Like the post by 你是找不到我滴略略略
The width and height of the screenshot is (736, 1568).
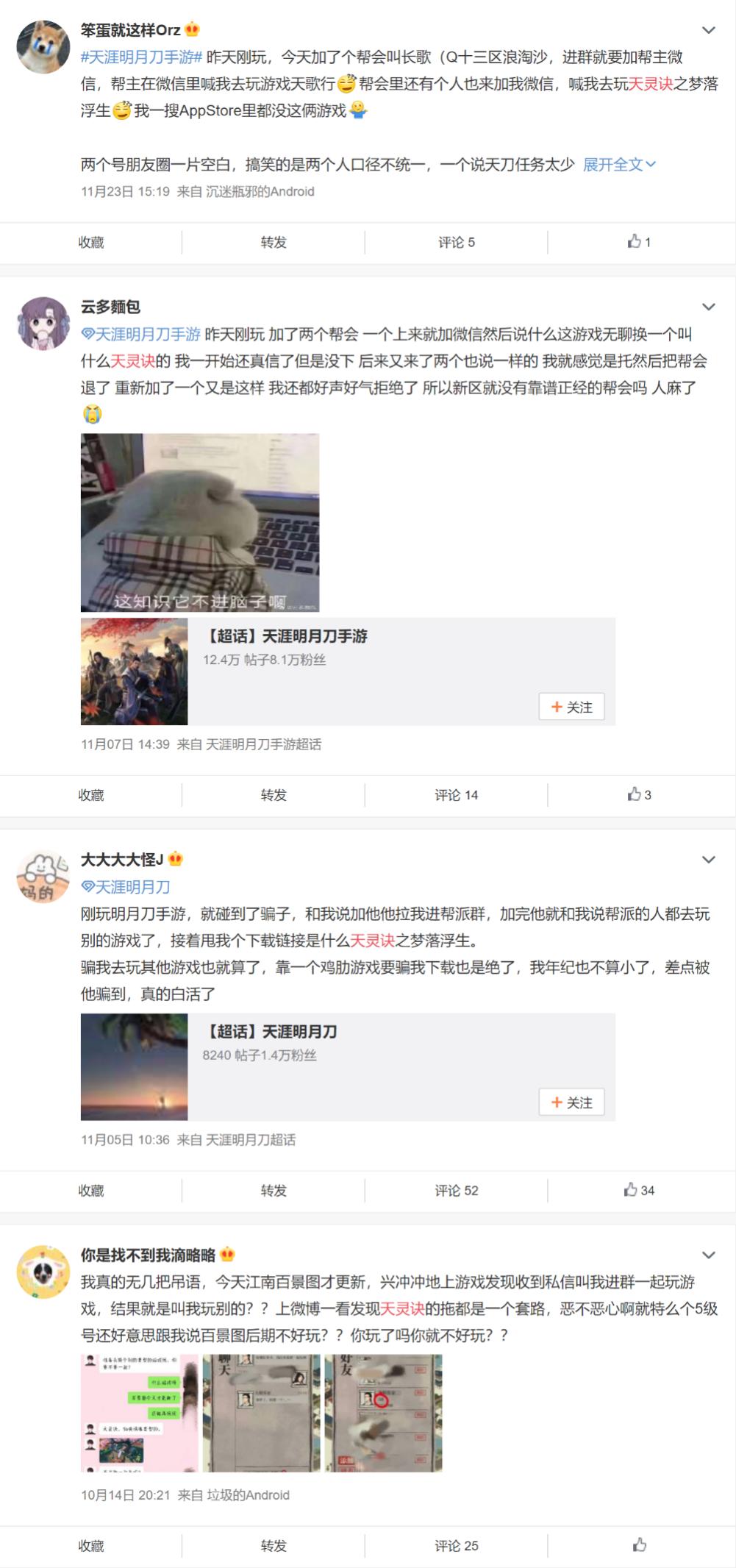coord(639,1545)
